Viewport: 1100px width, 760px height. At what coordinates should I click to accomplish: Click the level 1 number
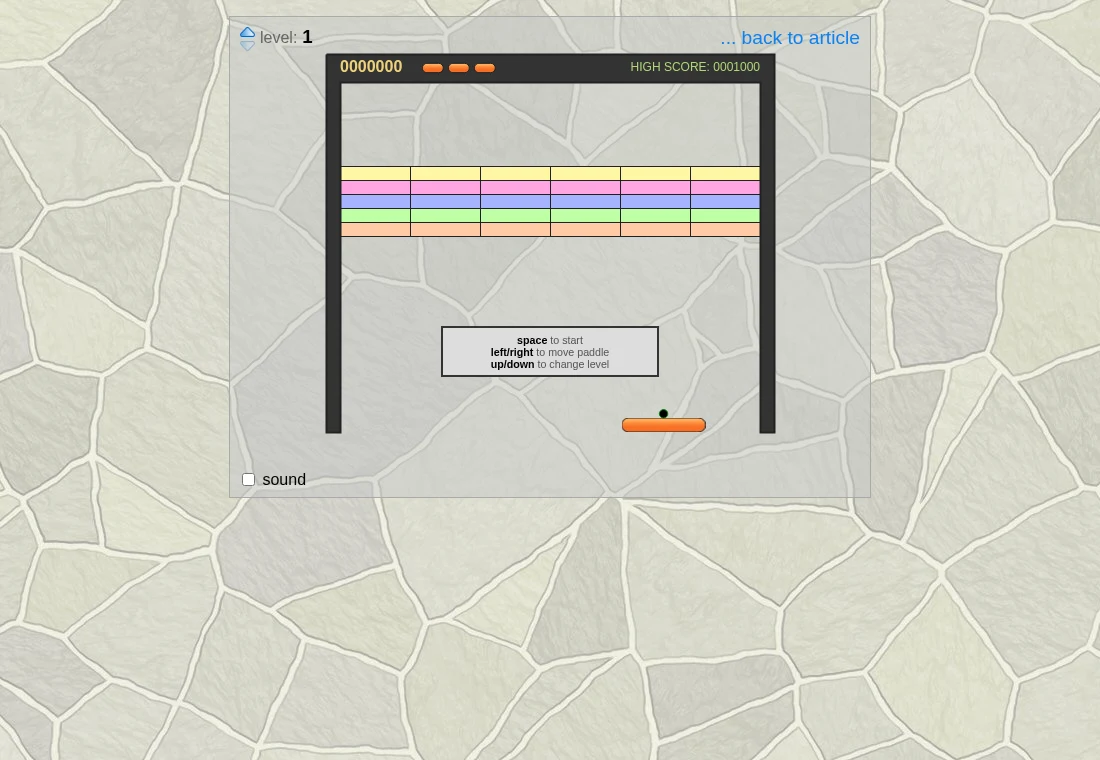[307, 37]
